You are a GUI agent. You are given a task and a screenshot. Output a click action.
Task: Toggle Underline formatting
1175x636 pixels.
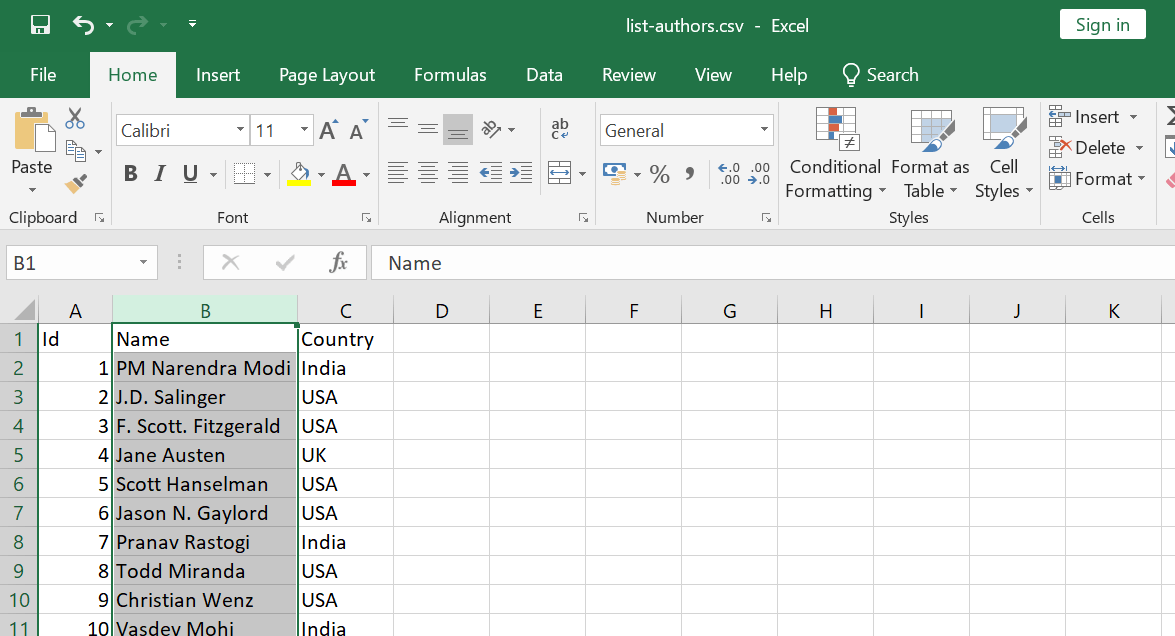189,172
